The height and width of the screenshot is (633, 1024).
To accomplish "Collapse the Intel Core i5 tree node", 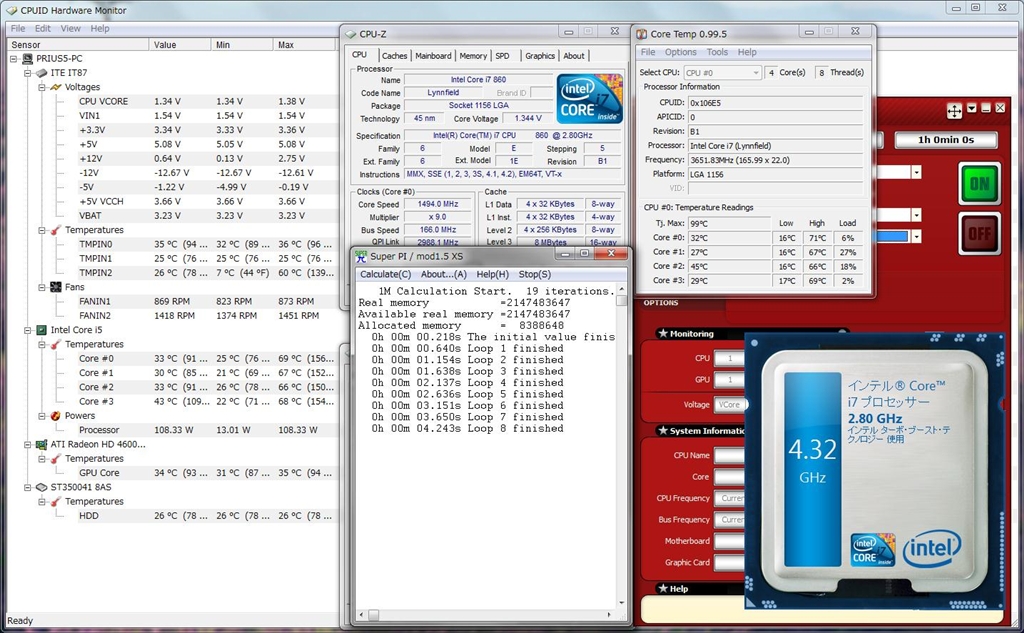I will 28,329.
